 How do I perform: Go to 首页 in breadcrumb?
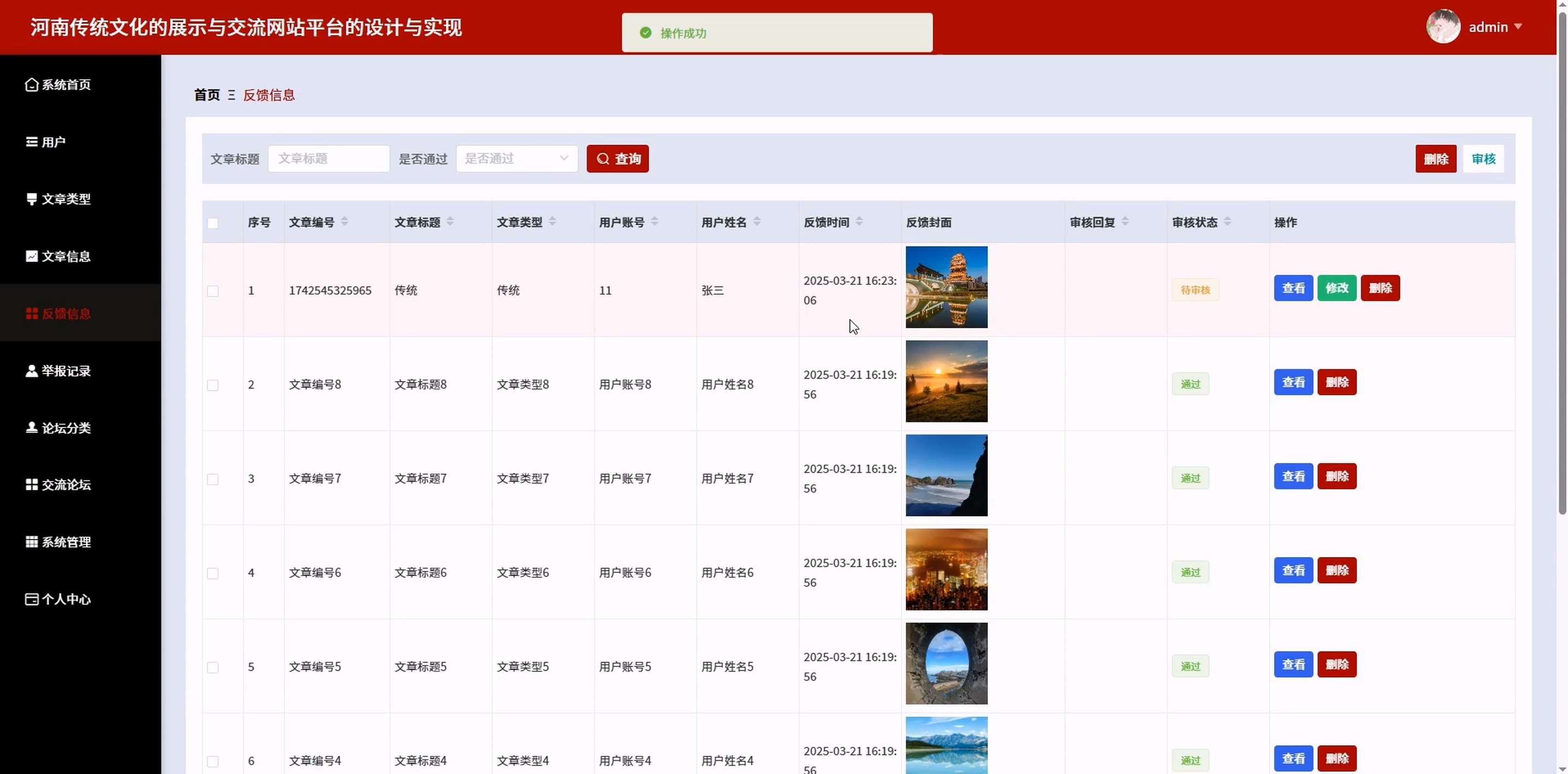pos(207,95)
